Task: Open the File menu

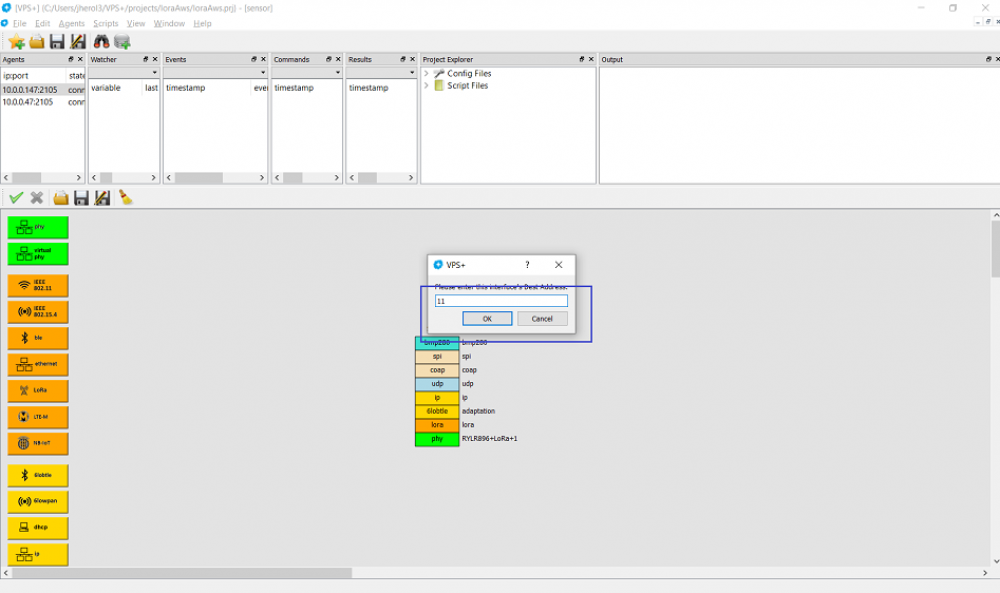Action: (x=20, y=24)
